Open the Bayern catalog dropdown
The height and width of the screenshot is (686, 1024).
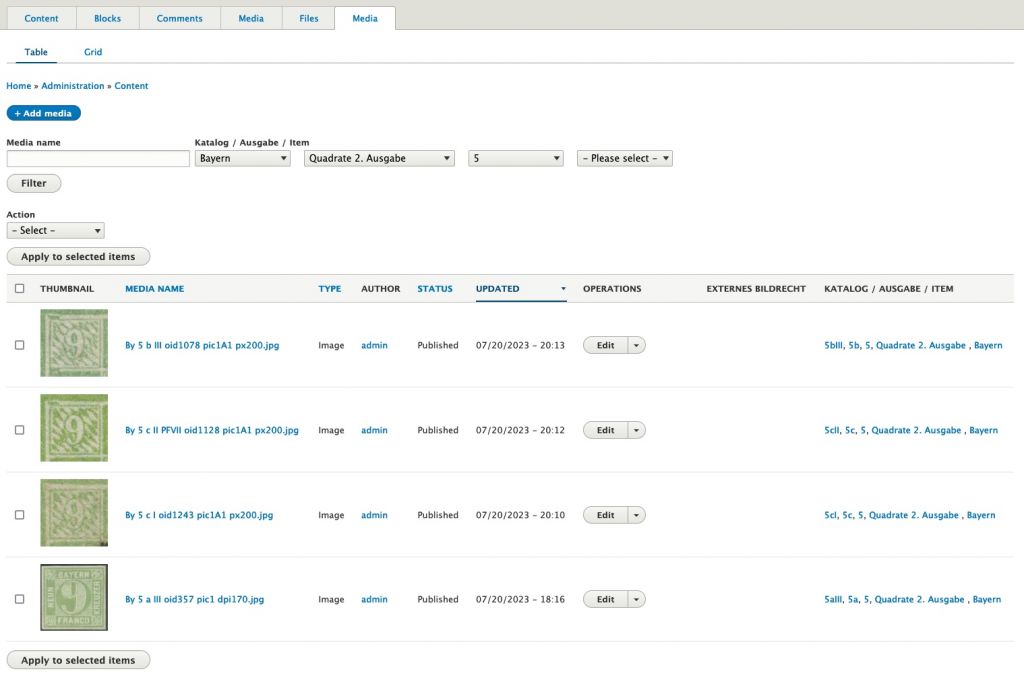[x=242, y=158]
